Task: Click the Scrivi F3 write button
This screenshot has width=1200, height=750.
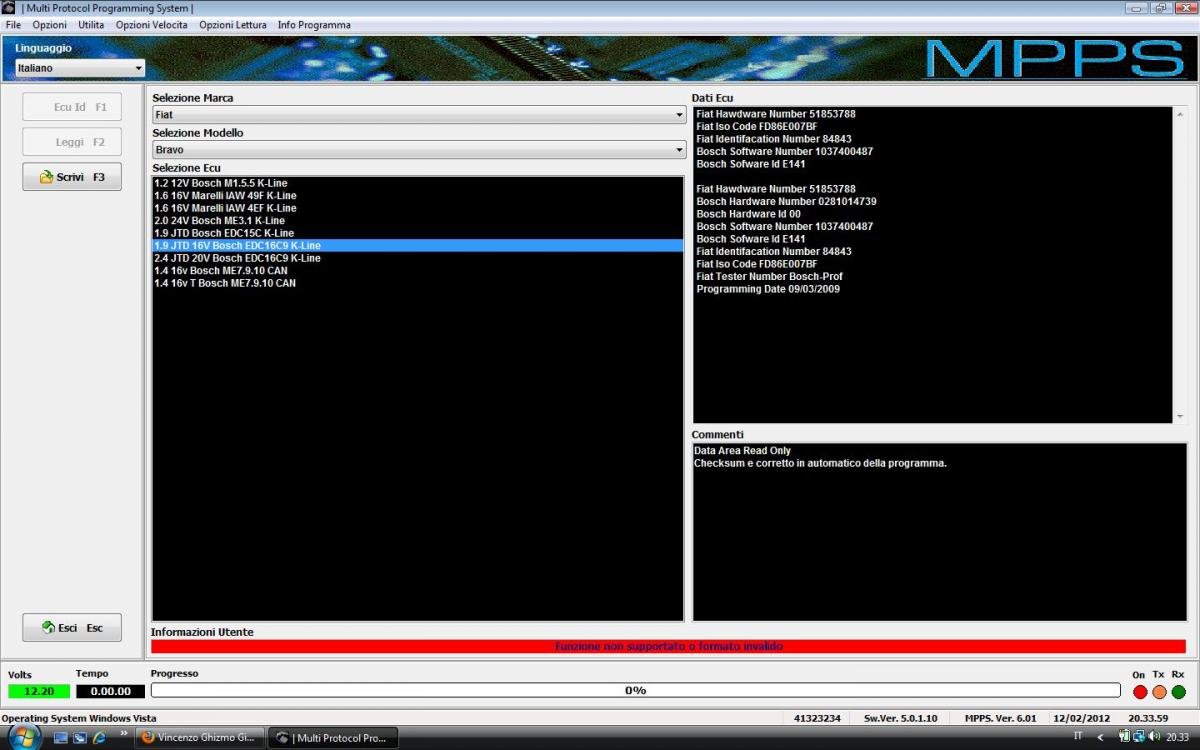Action: (x=72, y=177)
